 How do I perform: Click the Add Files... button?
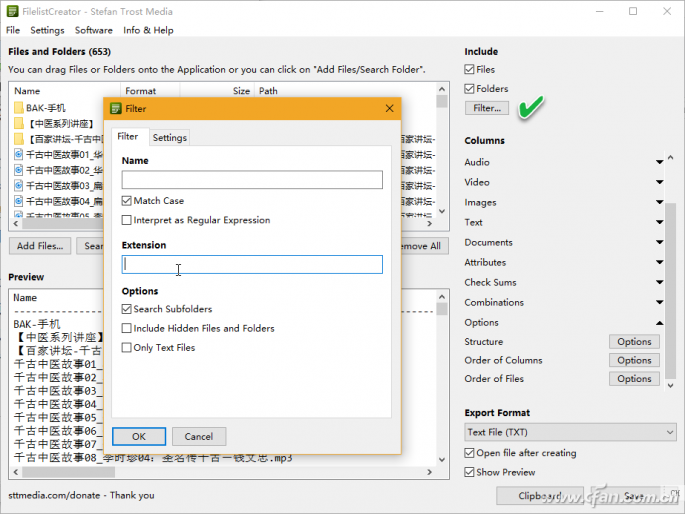[40, 246]
